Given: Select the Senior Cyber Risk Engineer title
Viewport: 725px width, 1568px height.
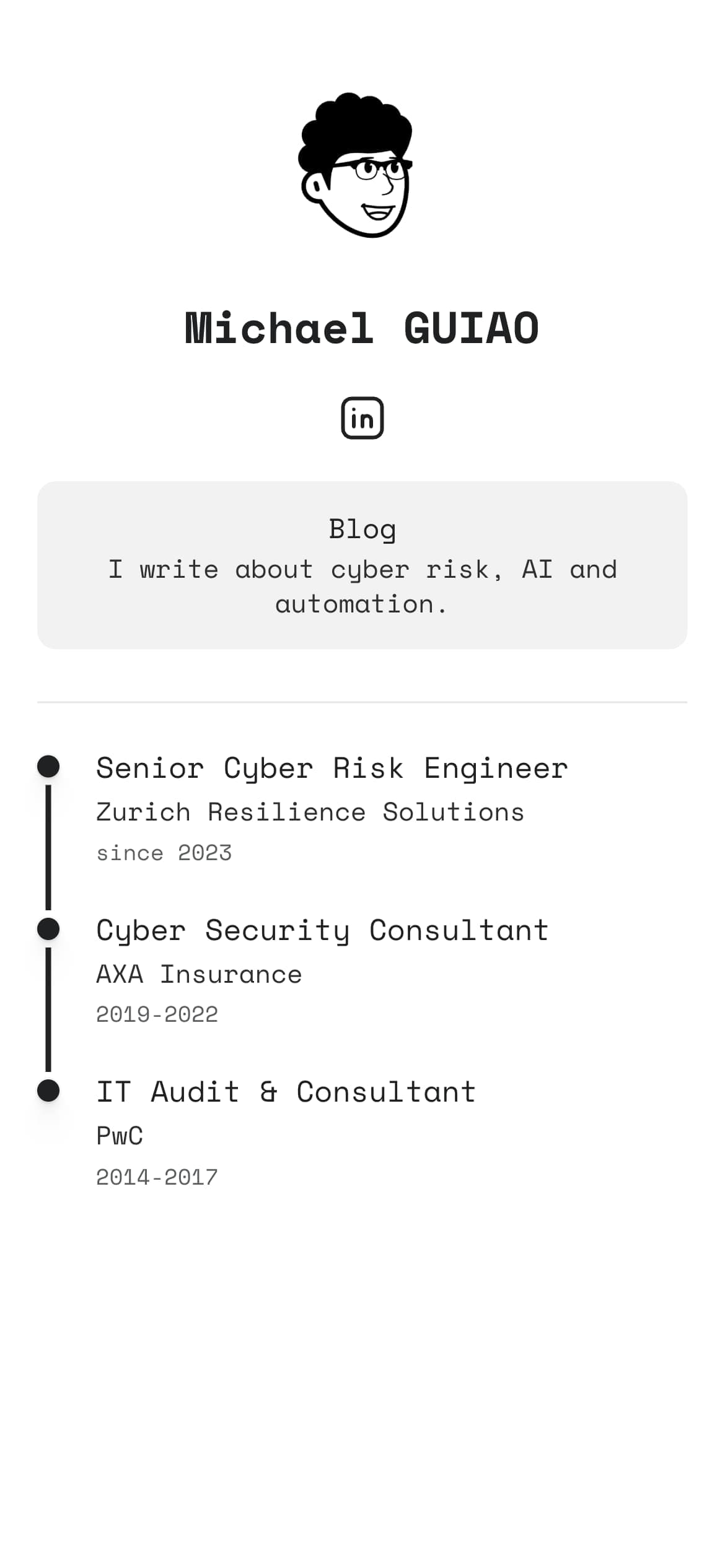Looking at the screenshot, I should tap(332, 768).
